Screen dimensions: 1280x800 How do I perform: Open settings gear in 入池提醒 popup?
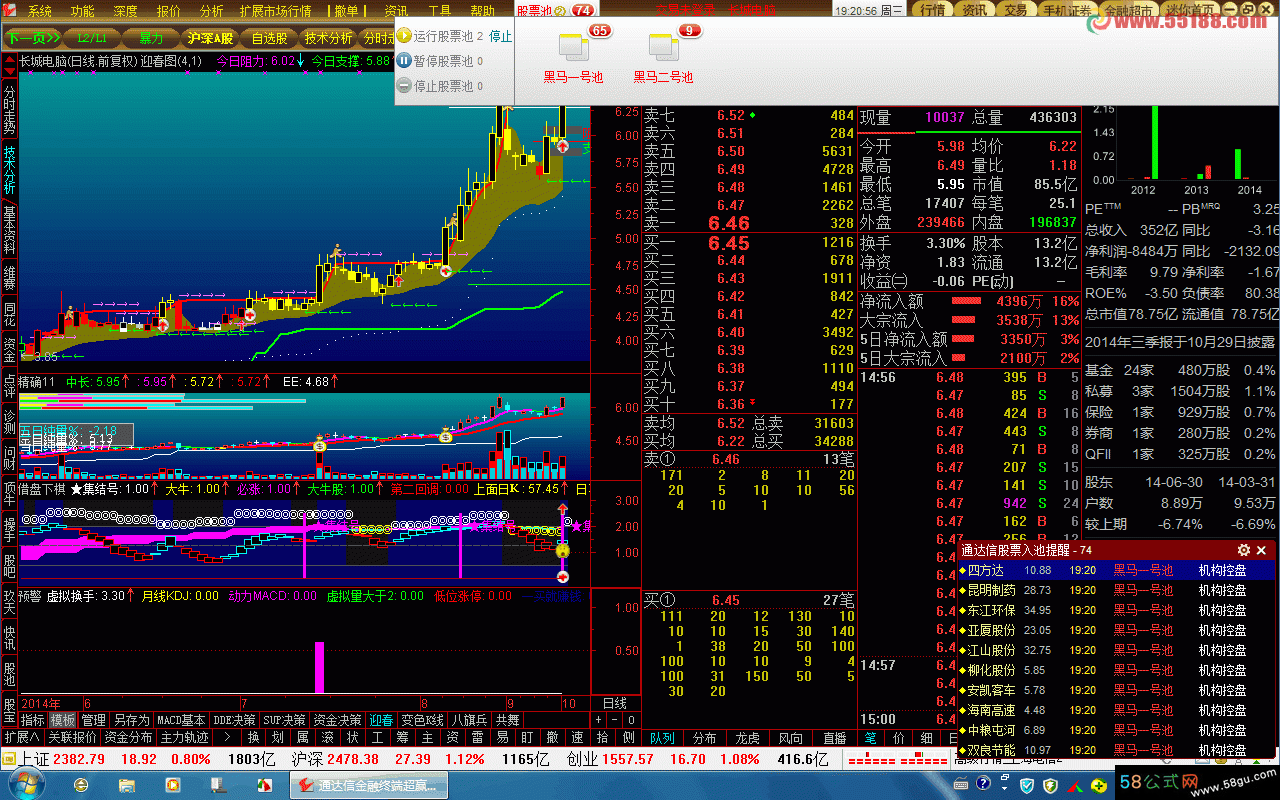click(x=1244, y=550)
